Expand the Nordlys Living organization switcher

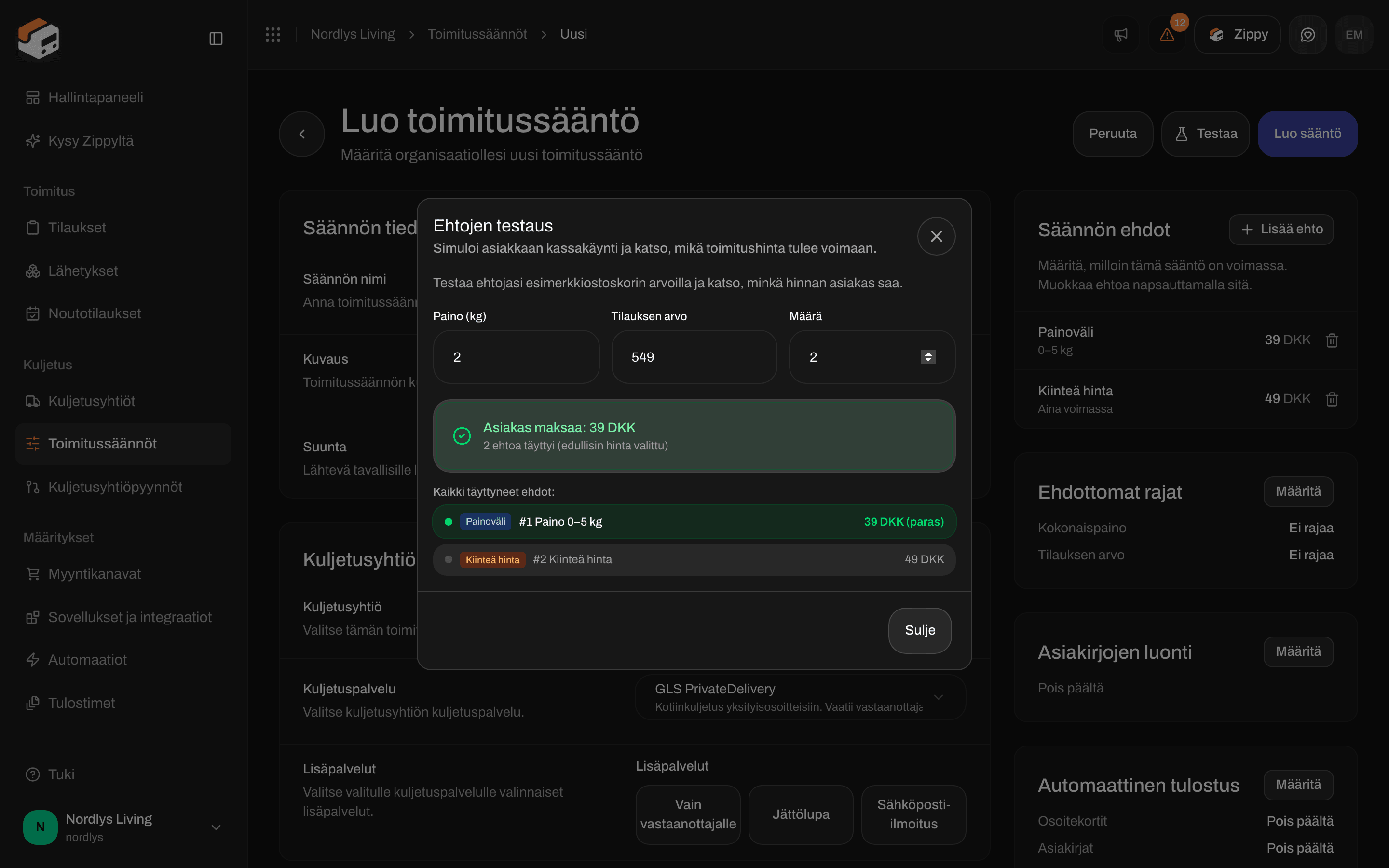[x=123, y=827]
